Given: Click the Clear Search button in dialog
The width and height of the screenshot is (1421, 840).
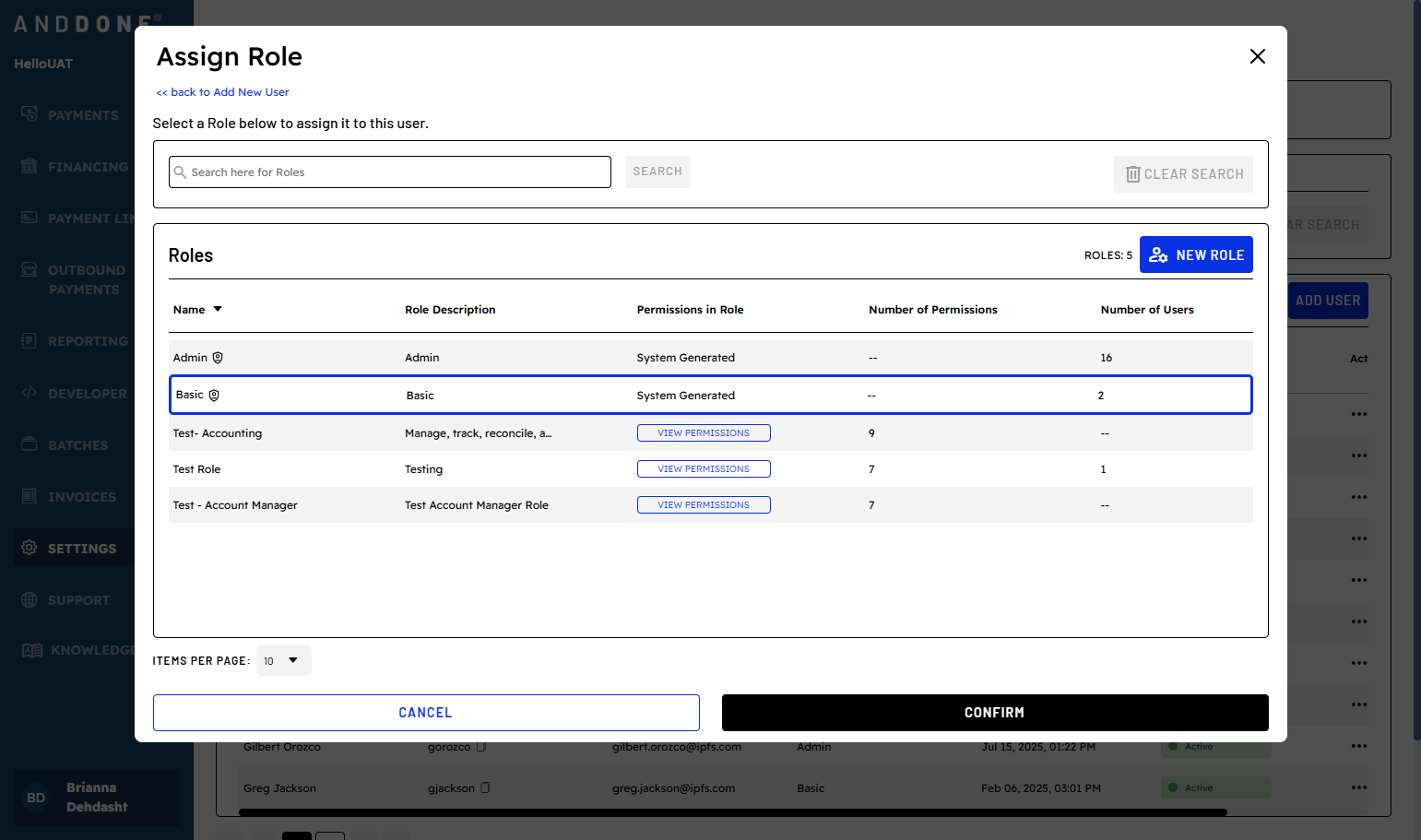Looking at the screenshot, I should point(1183,174).
